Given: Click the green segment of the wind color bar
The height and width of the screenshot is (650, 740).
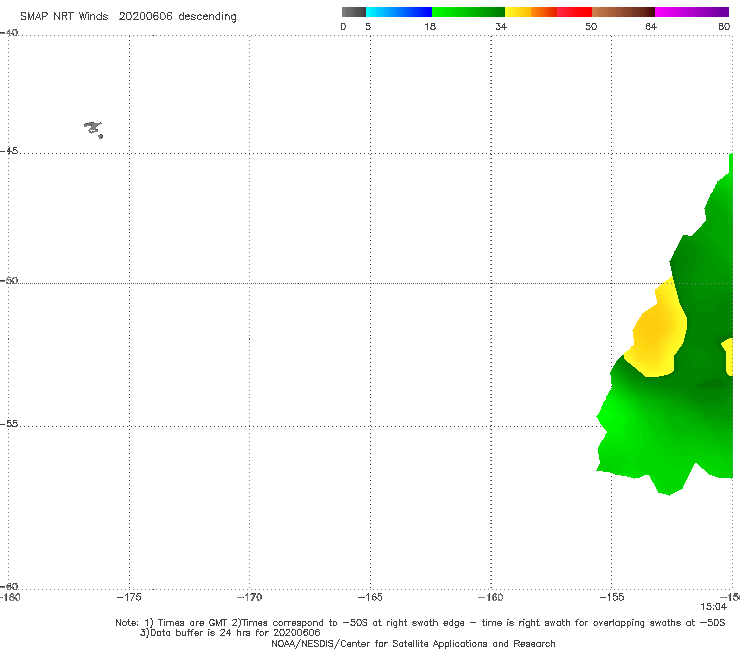Looking at the screenshot, I should click(468, 12).
